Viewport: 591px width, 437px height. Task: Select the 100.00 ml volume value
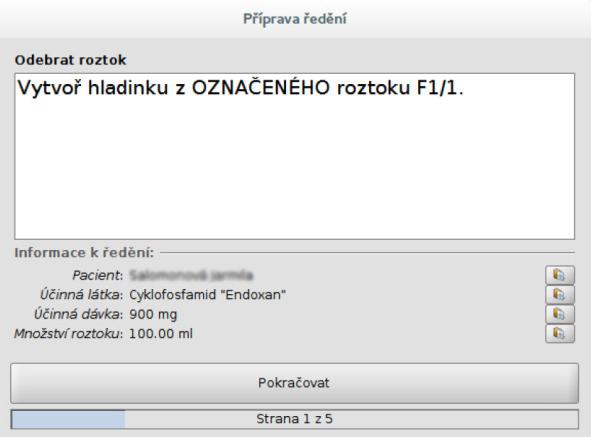coord(161,334)
